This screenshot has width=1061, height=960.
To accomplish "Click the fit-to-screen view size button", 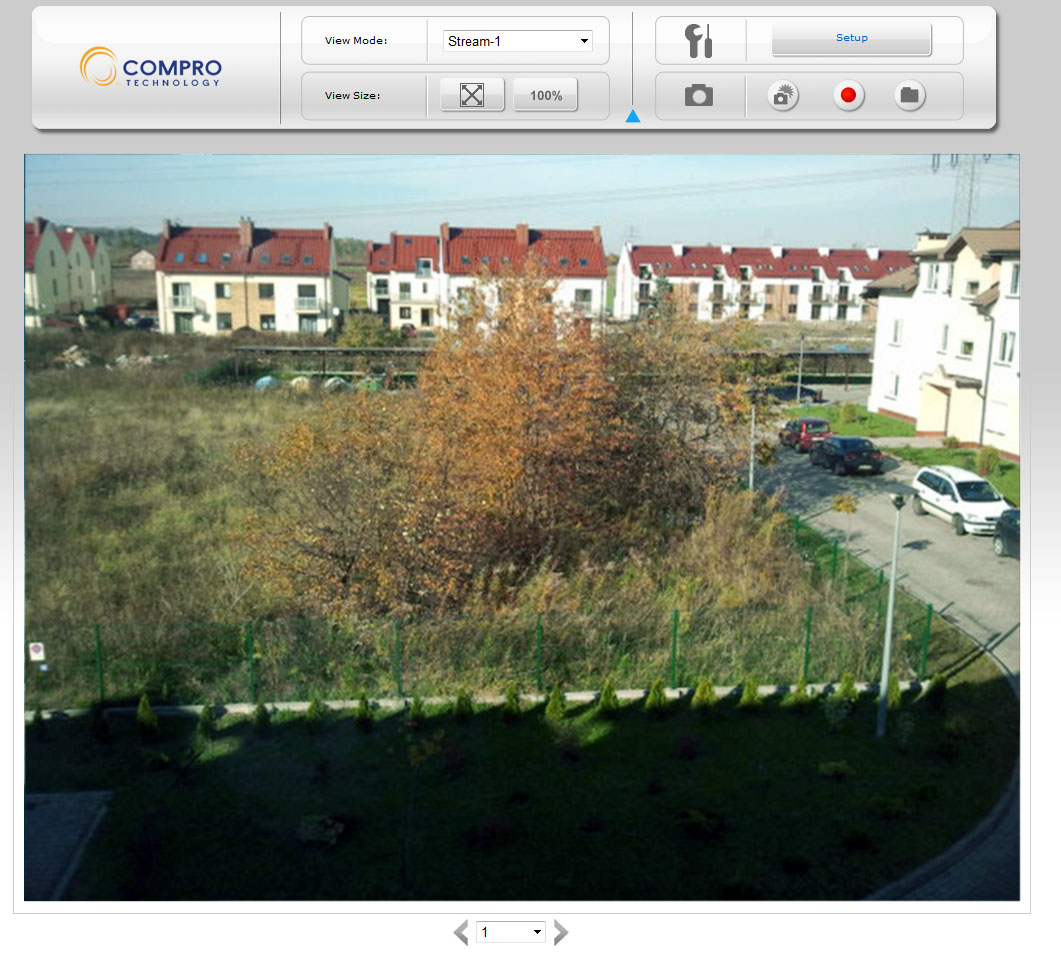I will (x=472, y=95).
